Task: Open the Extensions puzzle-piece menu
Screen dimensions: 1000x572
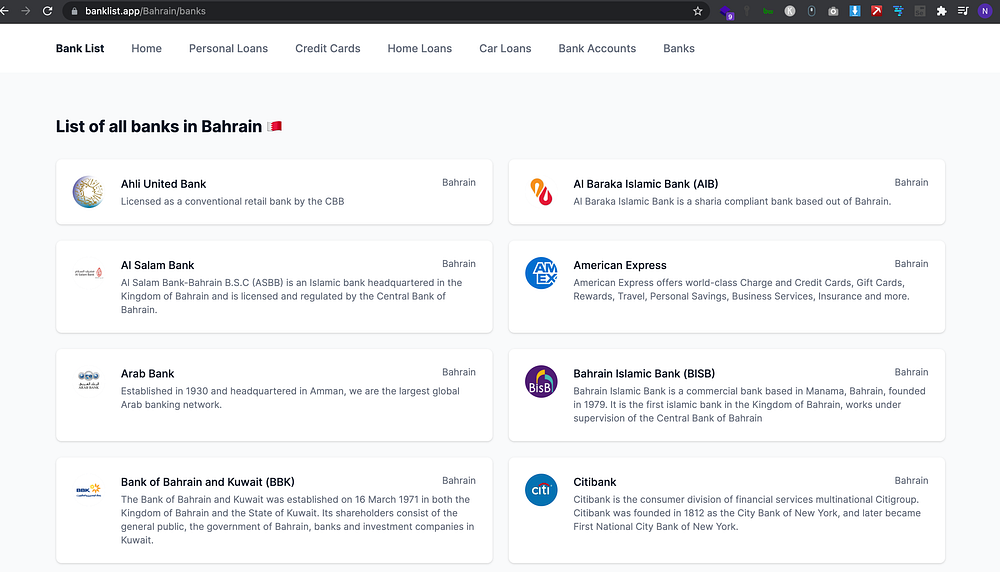Action: (x=941, y=11)
